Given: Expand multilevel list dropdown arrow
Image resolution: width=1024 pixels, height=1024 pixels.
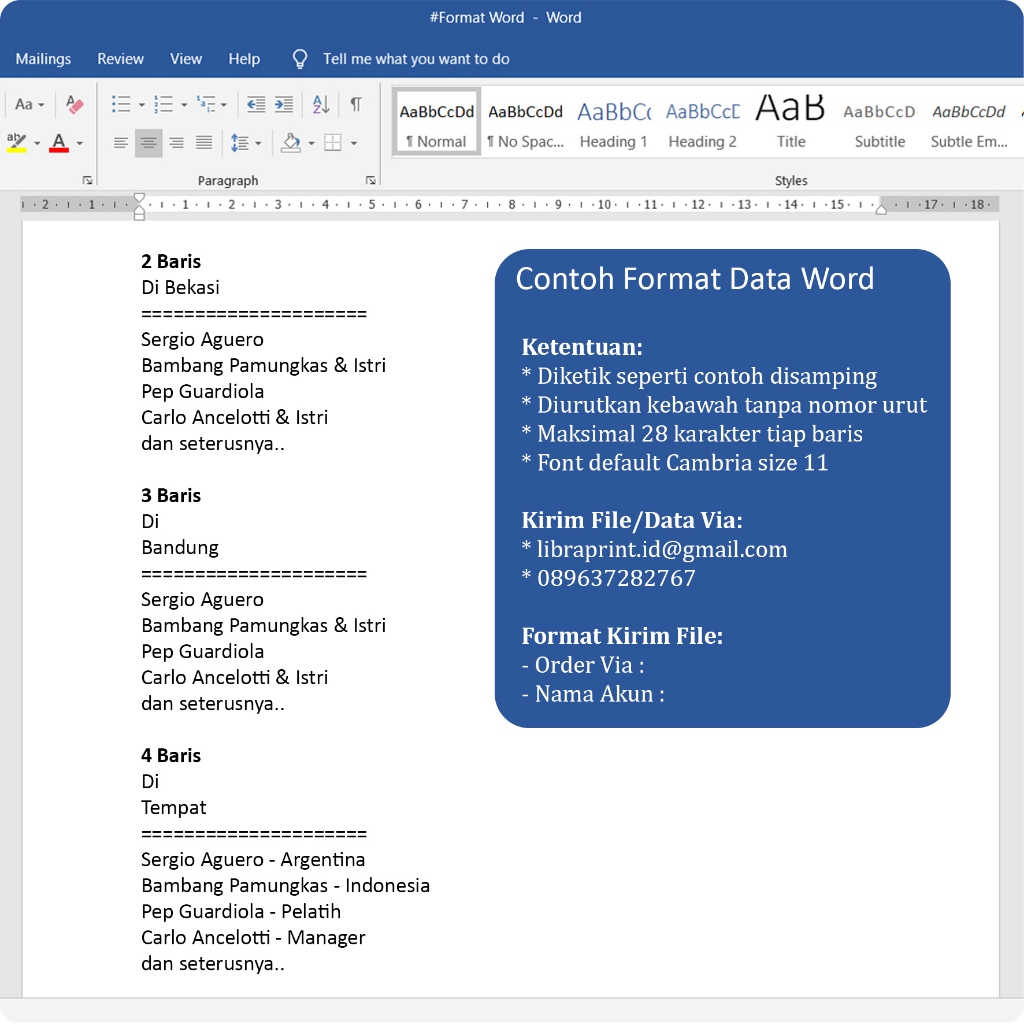Looking at the screenshot, I should tap(224, 105).
